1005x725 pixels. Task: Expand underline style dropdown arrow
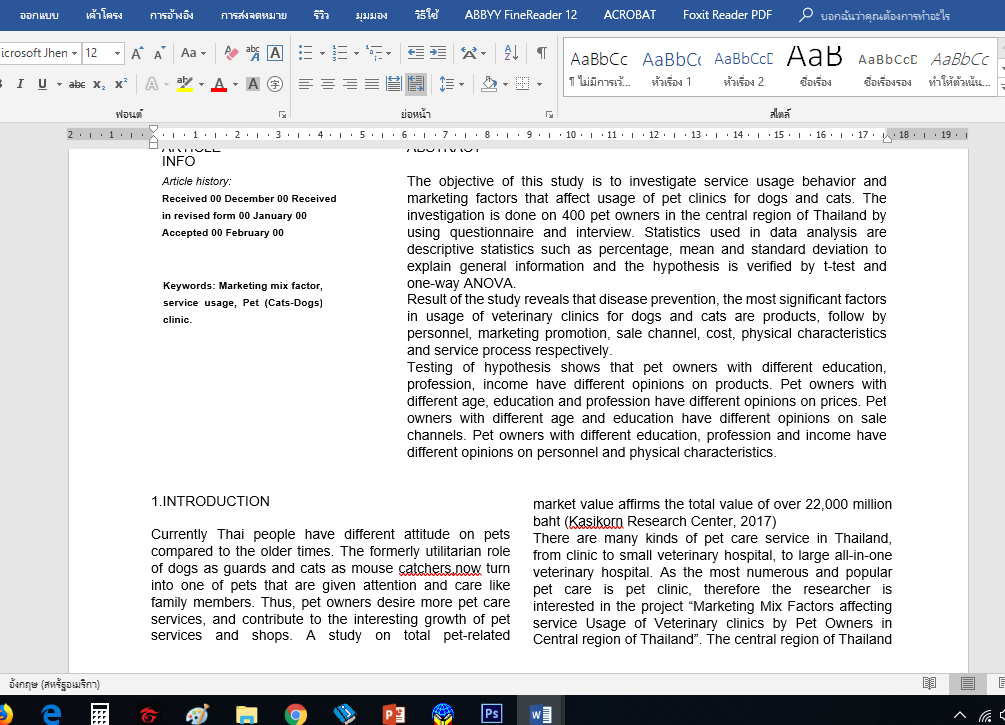tap(59, 84)
